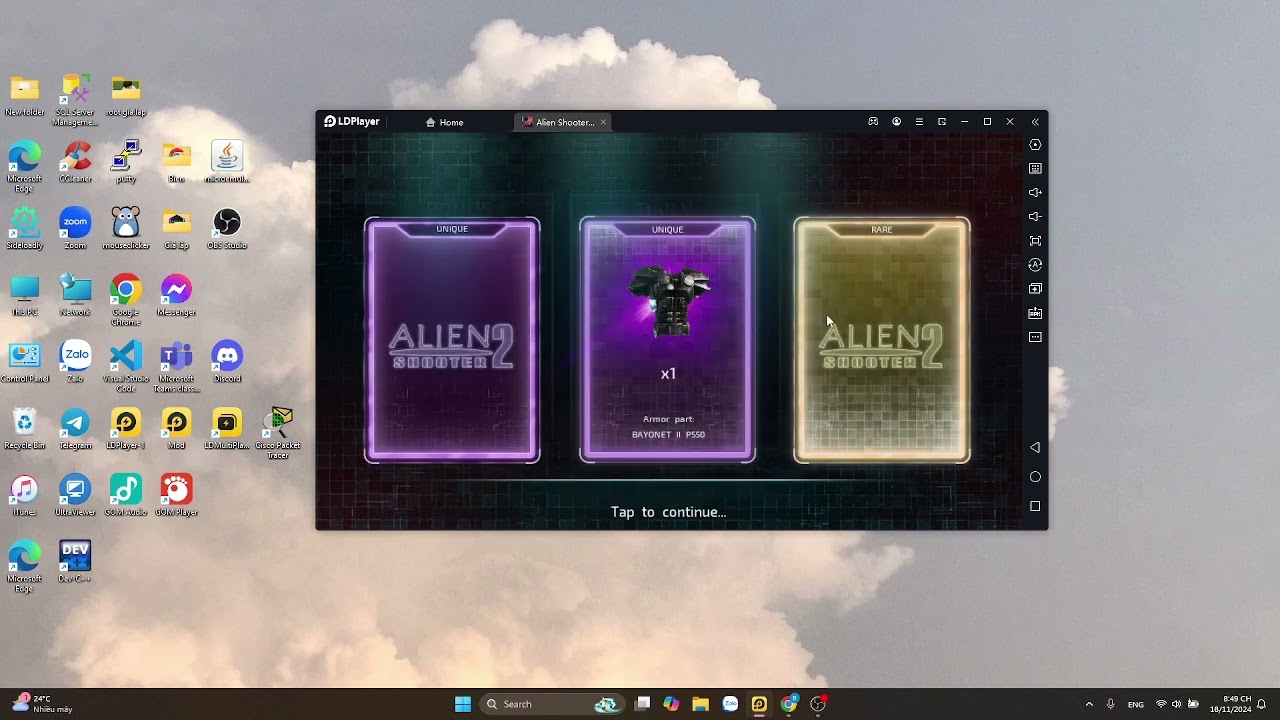1280x720 pixels.
Task: Open clock and date in taskbar
Action: coord(1230,704)
